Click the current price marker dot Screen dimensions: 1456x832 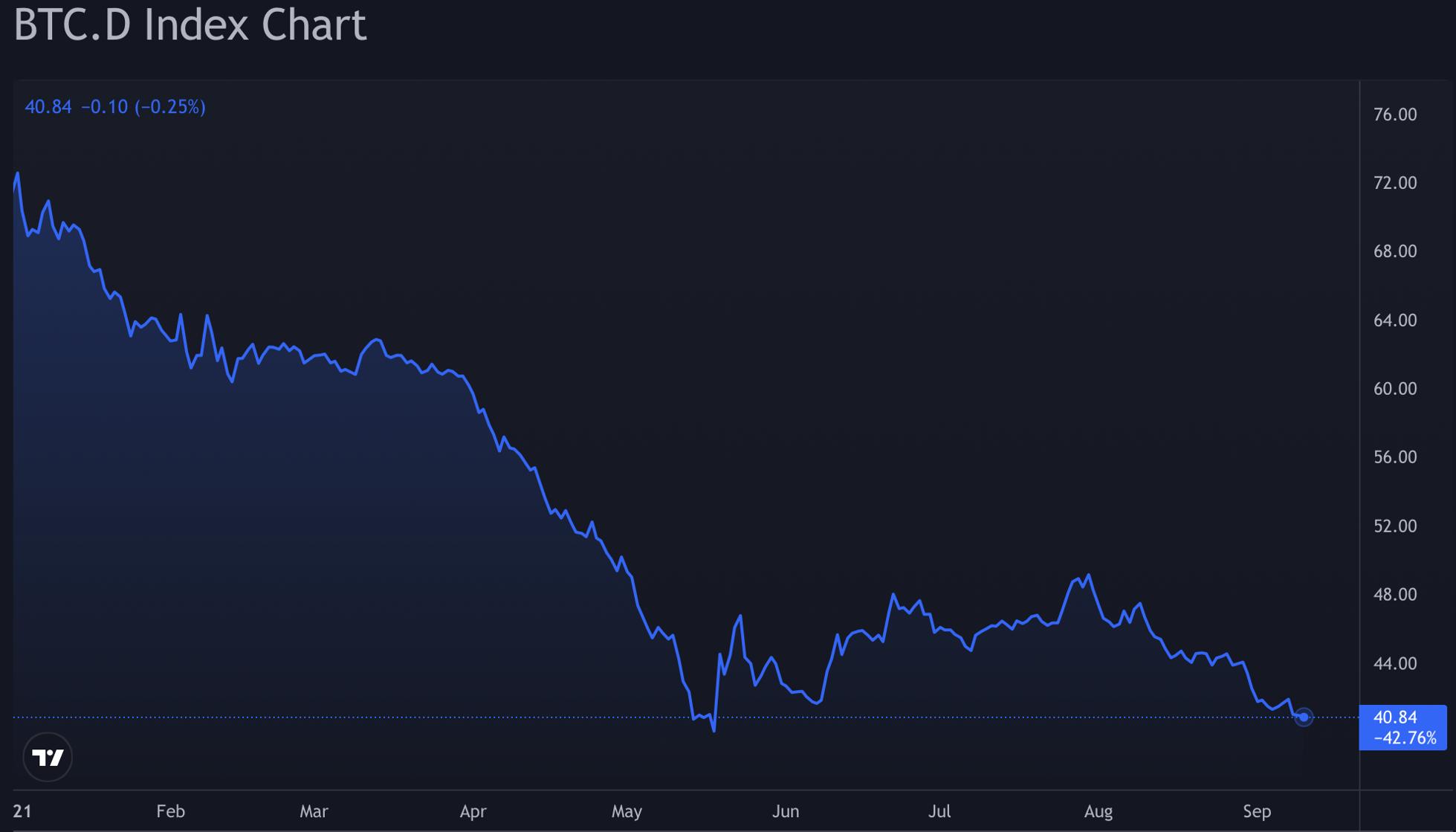(x=1303, y=717)
